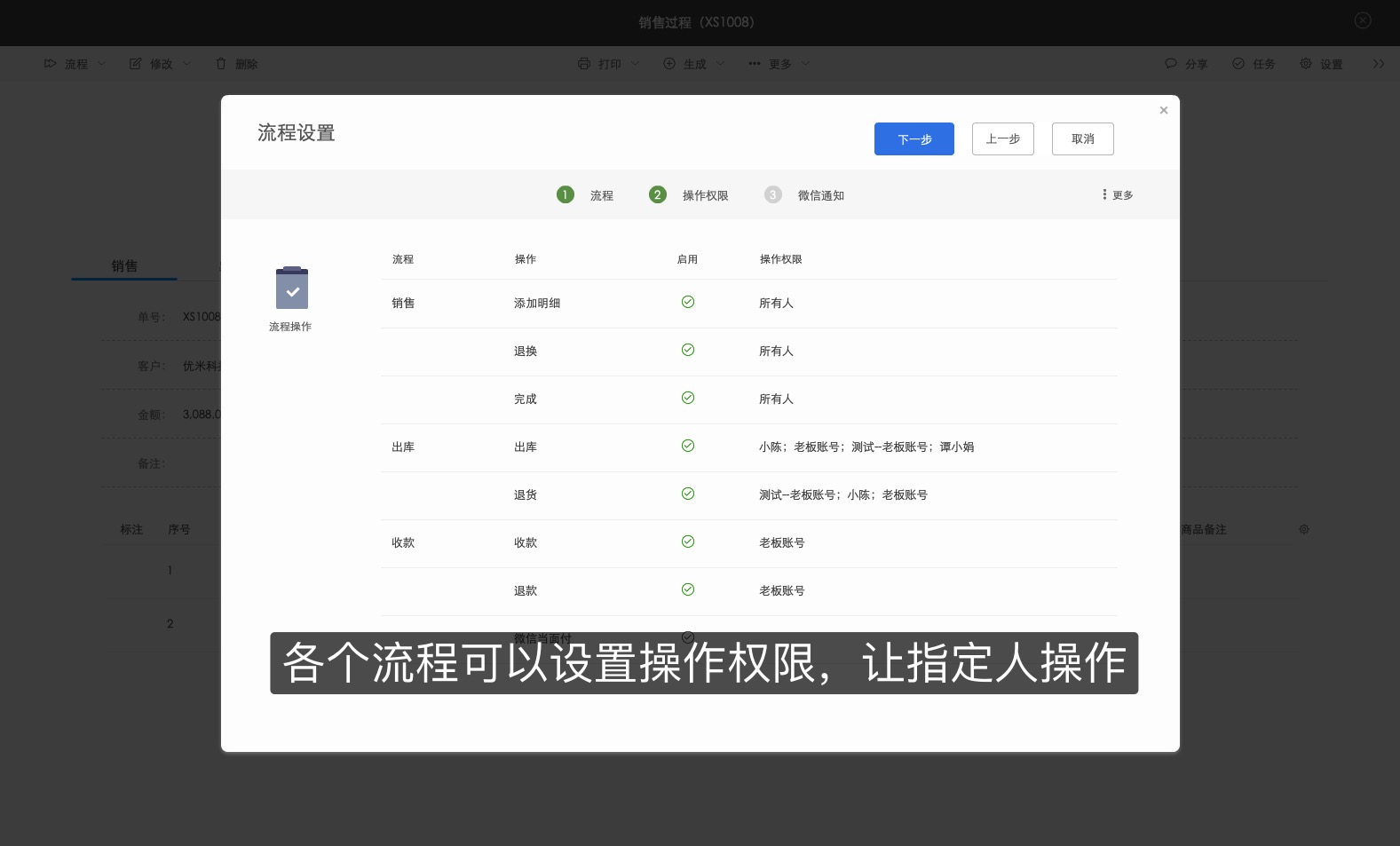This screenshot has height=846, width=1400.
Task: Open 生成 dropdown in background toolbar
Action: point(693,64)
